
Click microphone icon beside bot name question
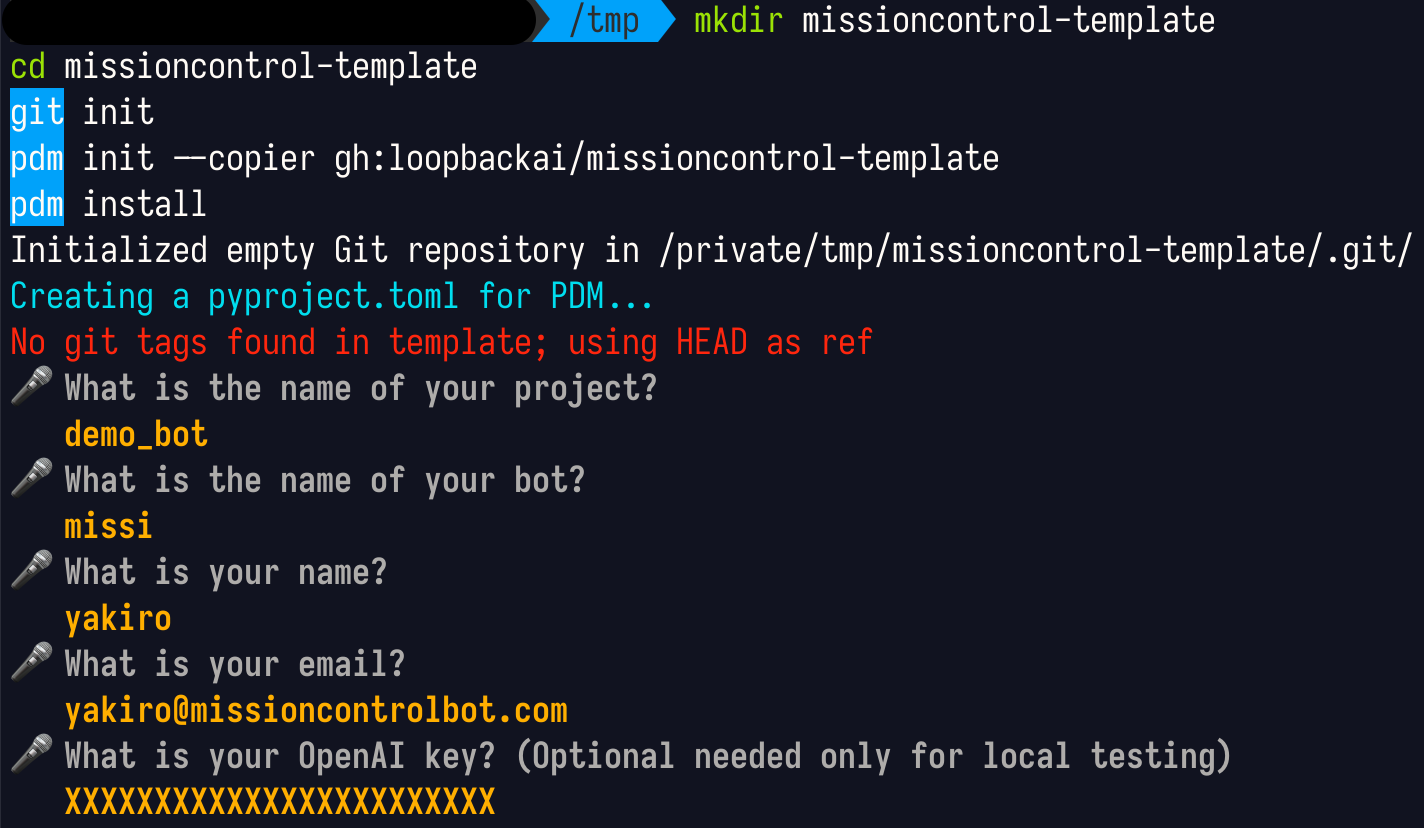31,481
